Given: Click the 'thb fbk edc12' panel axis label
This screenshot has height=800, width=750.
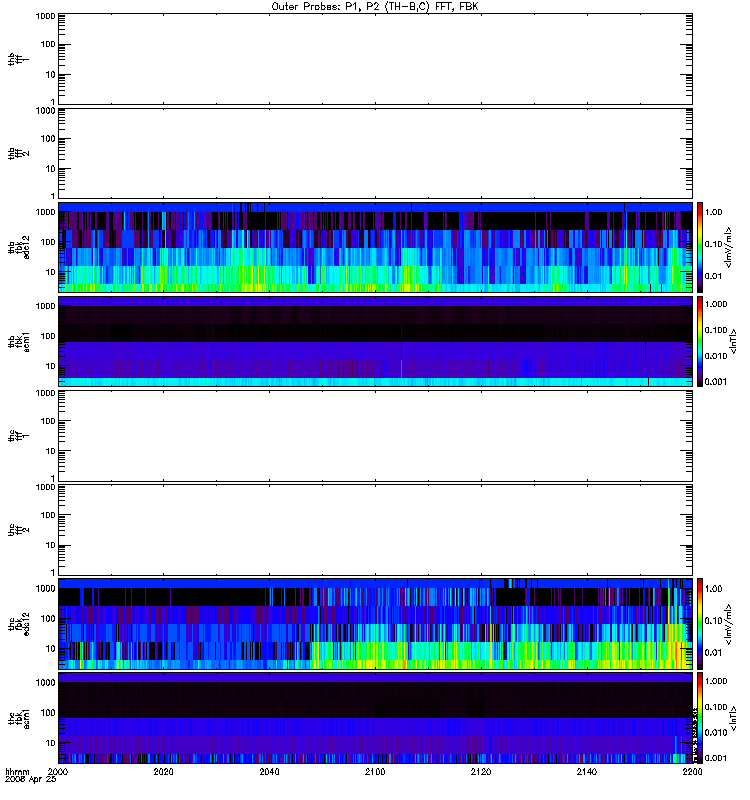Looking at the screenshot, I should coord(18,247).
